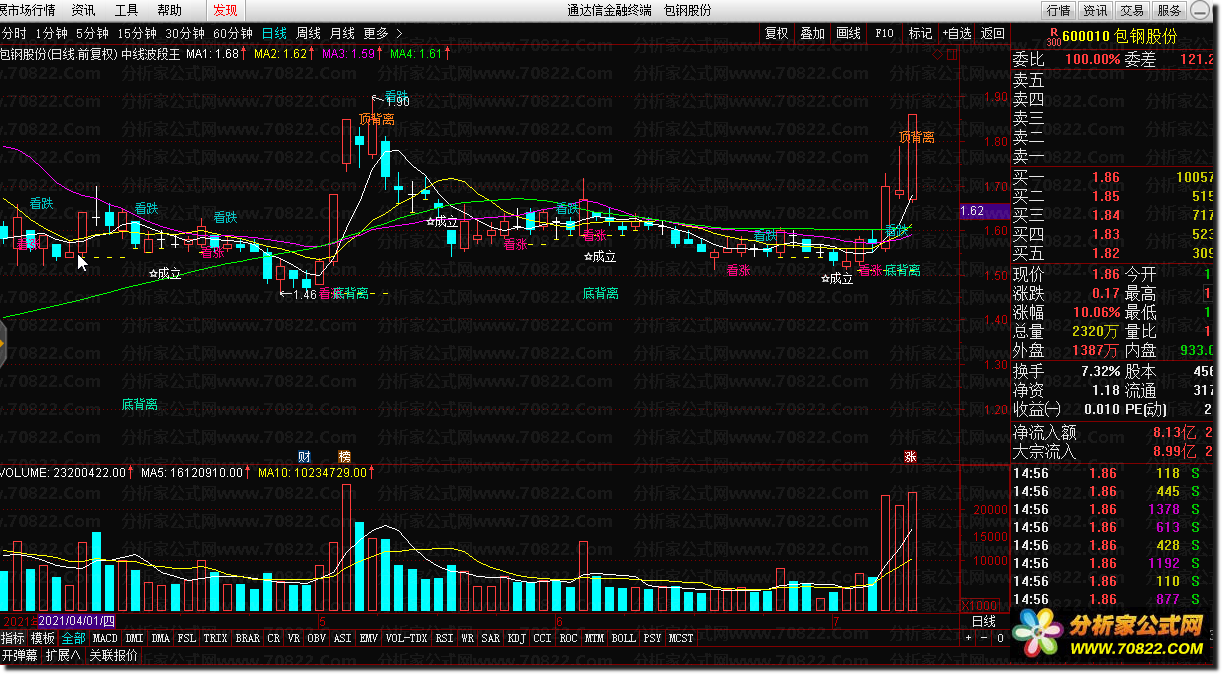Viewport: 1223px width, 674px height.
Task: Select the 指标 tab at bottom
Action: (x=13, y=638)
